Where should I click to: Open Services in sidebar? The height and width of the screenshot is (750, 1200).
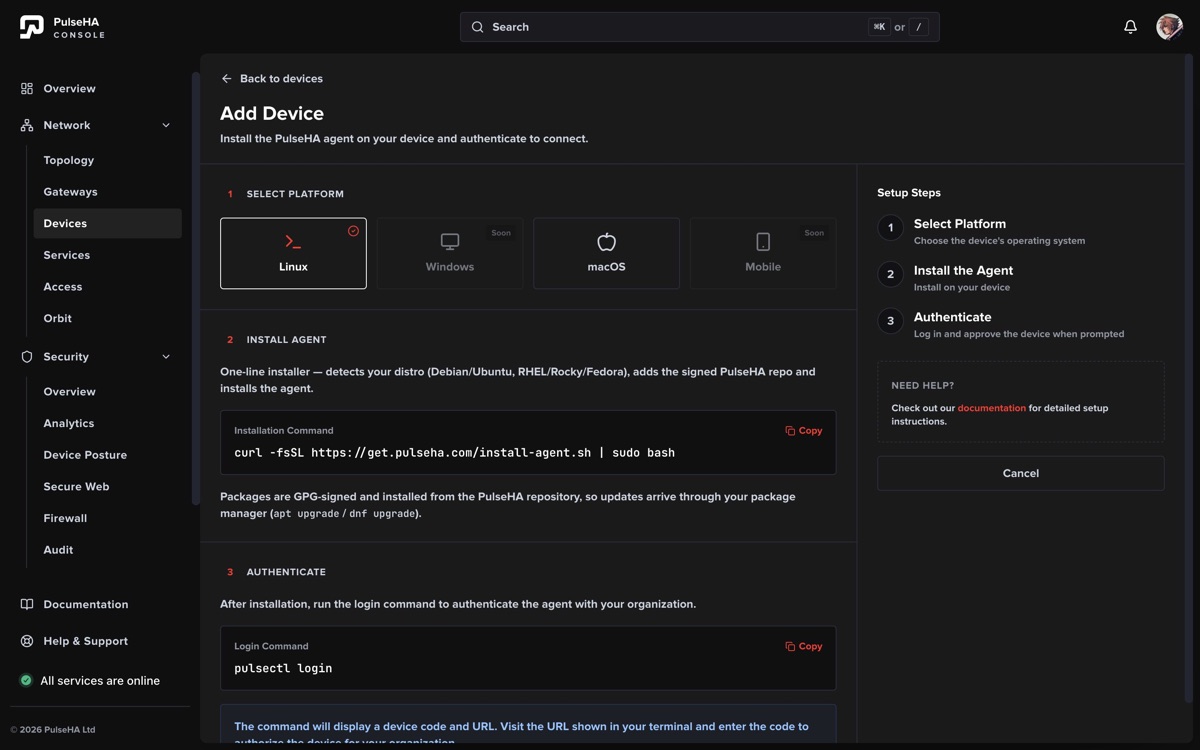pyautogui.click(x=107, y=255)
